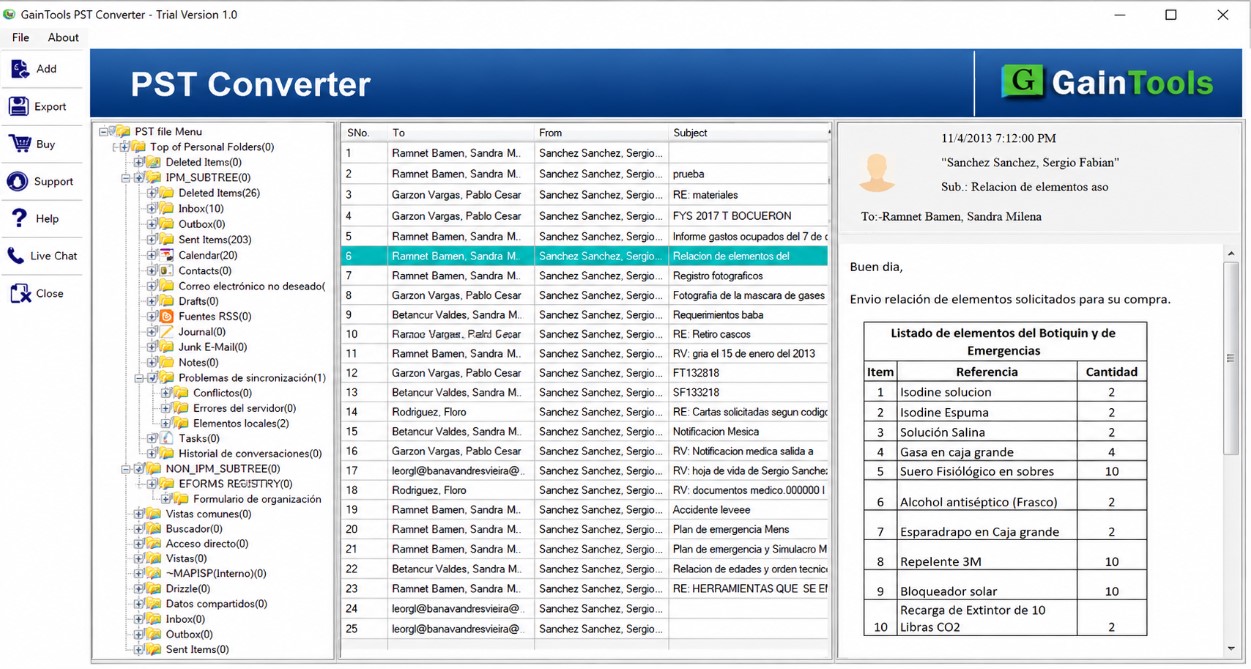Click the app icon in the title bar

click(x=10, y=15)
